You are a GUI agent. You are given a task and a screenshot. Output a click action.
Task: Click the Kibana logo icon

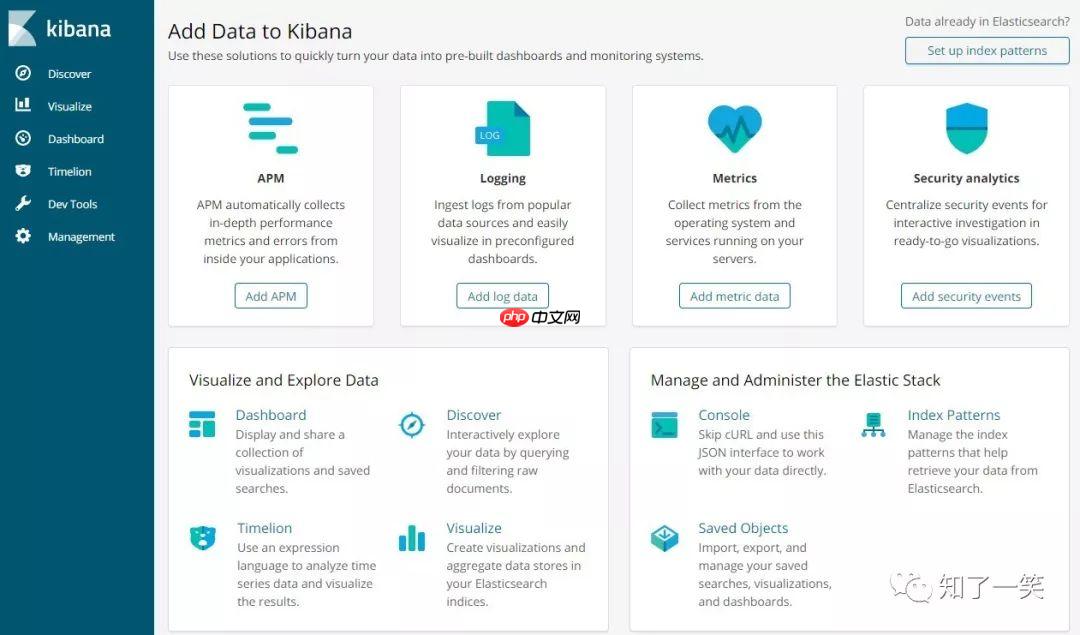tap(22, 28)
